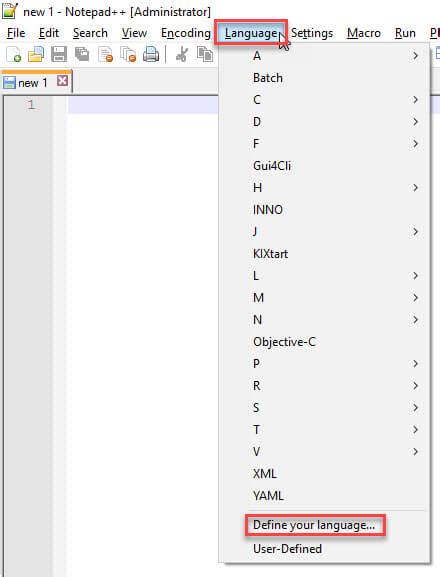Expand the N languages submenu

coord(324,320)
